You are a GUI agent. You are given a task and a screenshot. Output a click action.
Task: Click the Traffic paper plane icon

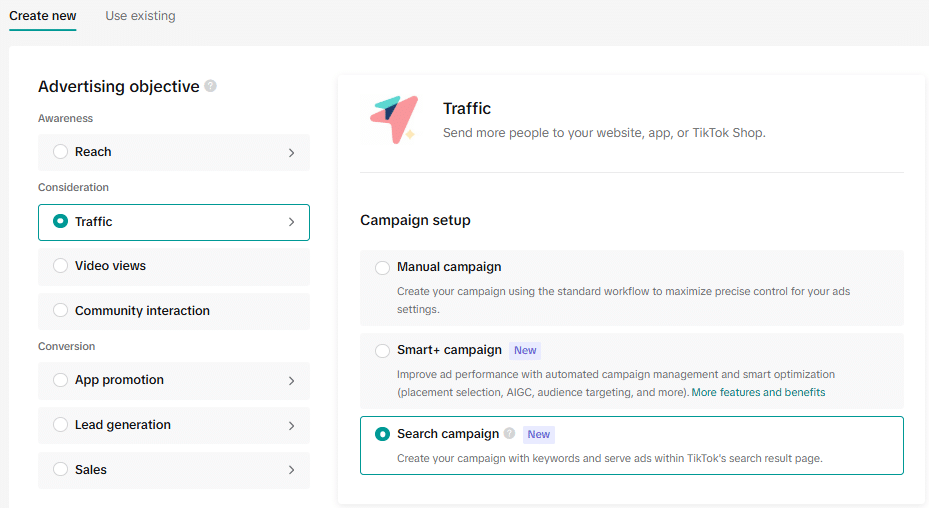click(393, 121)
